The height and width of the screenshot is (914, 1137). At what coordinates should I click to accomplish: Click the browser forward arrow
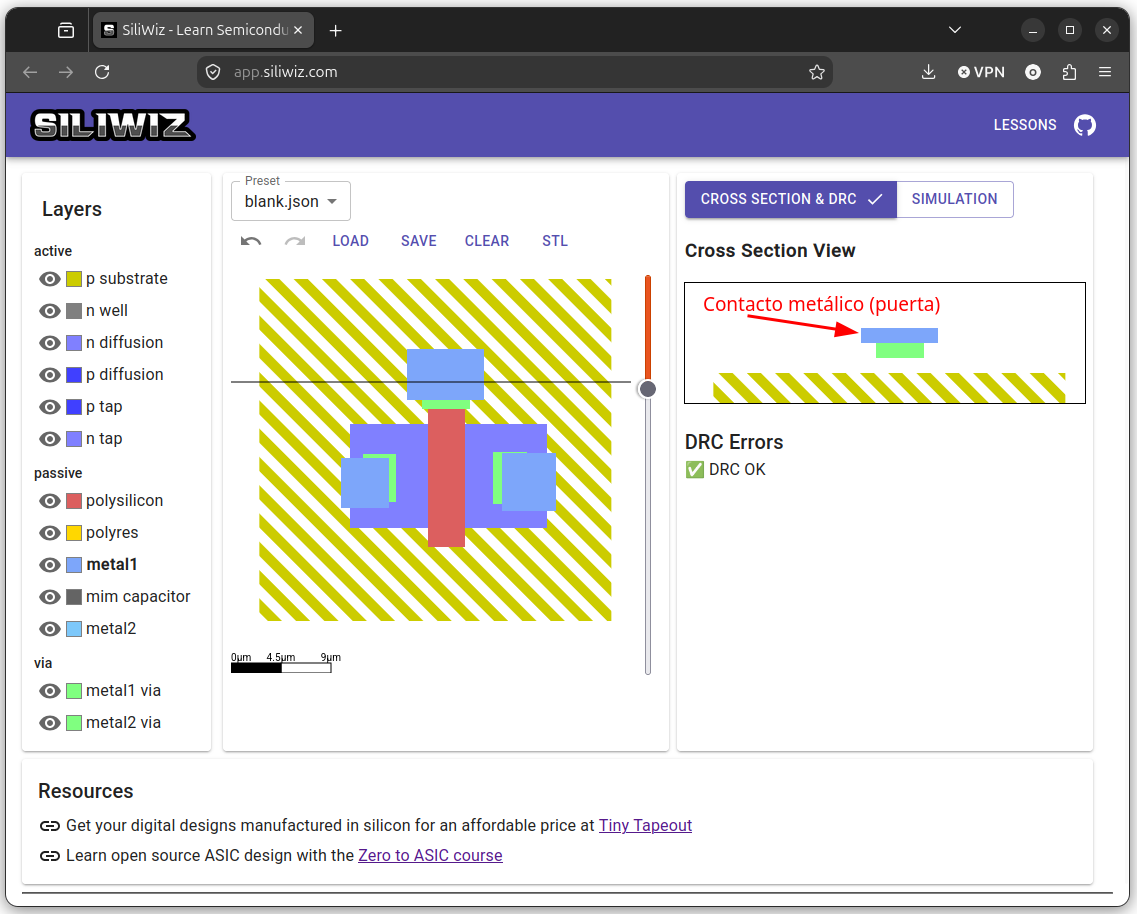click(x=66, y=72)
